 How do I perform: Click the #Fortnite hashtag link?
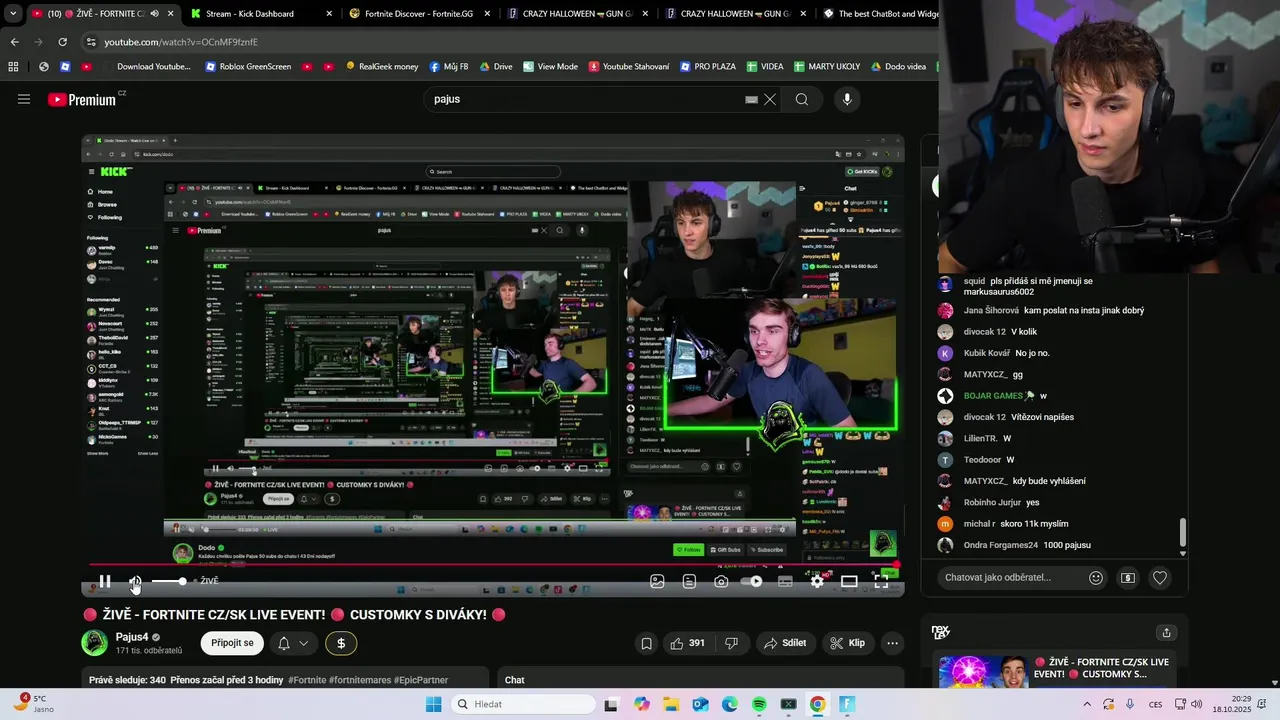click(x=307, y=680)
